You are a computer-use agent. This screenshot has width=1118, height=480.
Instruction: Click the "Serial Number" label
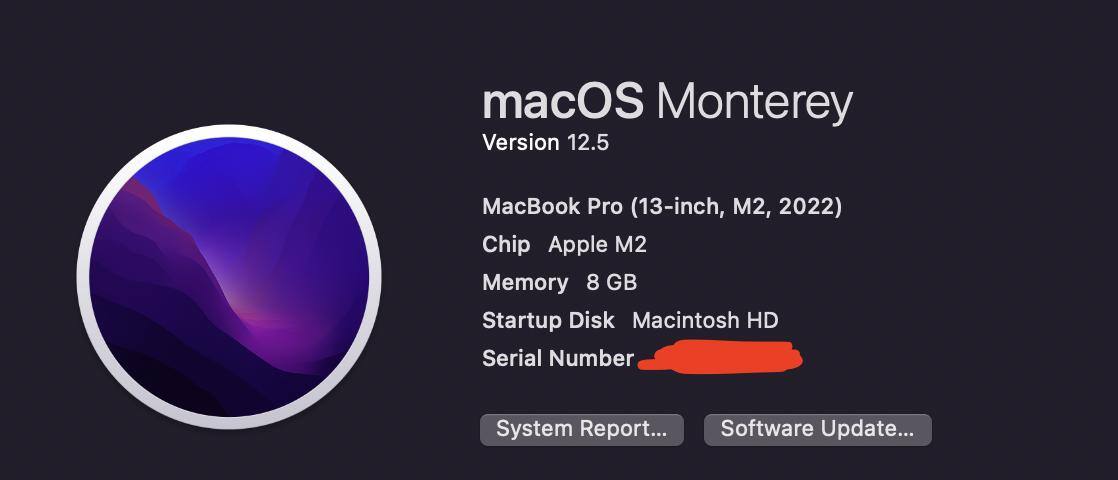click(x=557, y=359)
